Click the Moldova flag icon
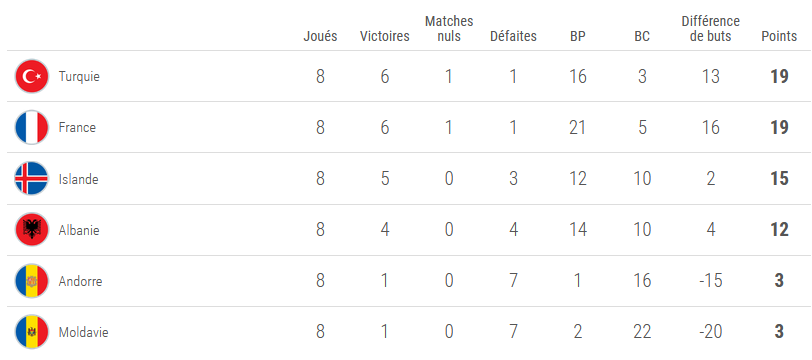Viewport: 812px width, 360px height. point(32,332)
